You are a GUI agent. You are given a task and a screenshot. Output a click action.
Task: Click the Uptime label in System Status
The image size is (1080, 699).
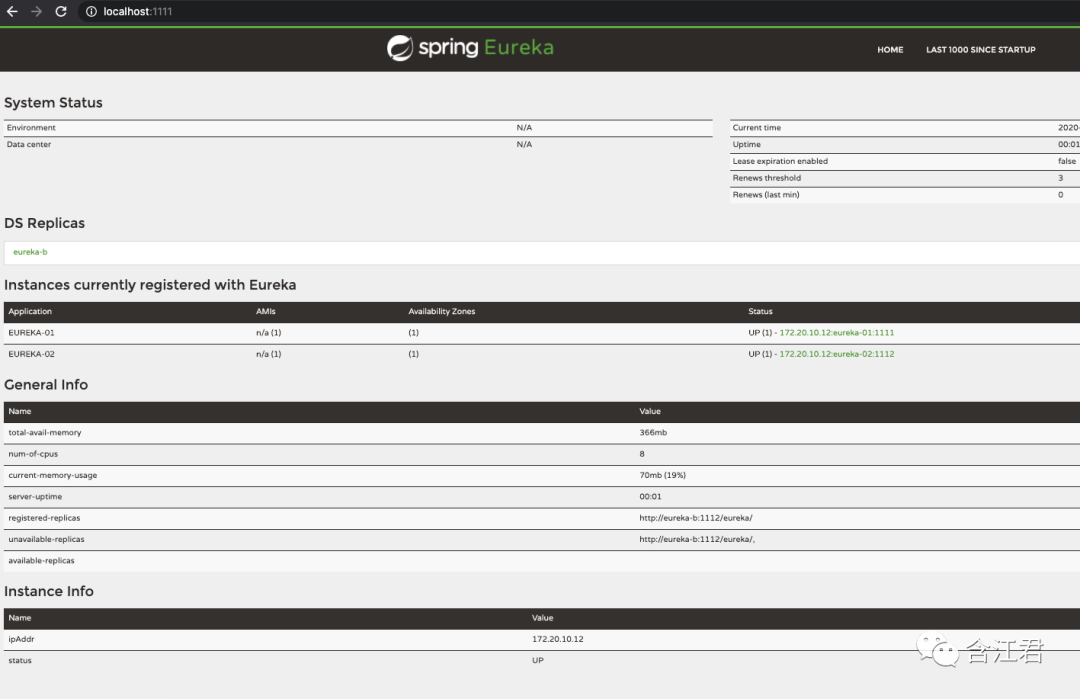[x=747, y=145]
